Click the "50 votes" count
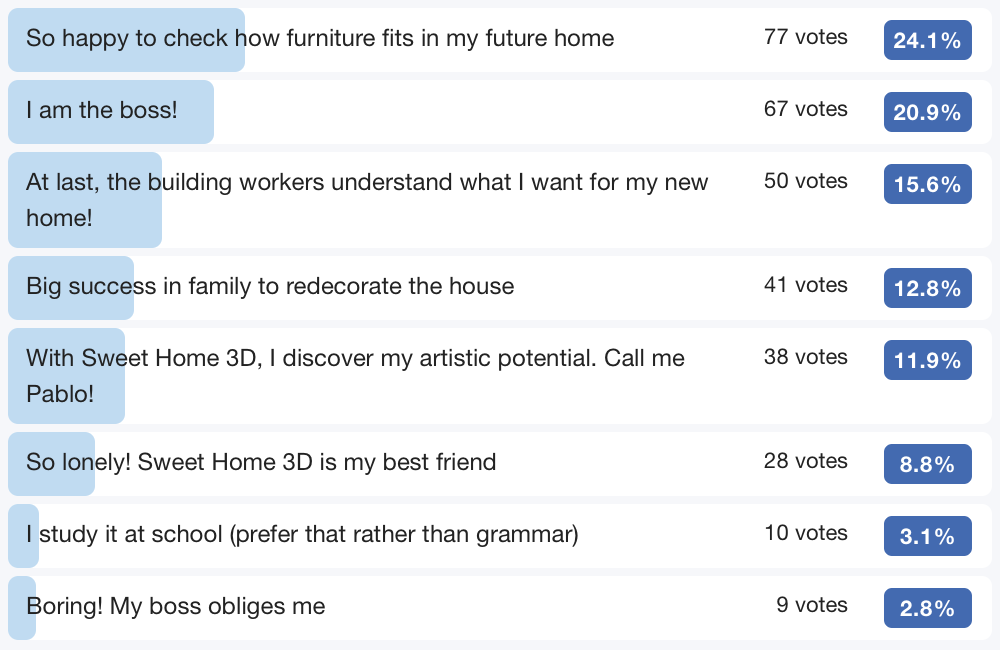Viewport: 1000px width, 650px height. (x=805, y=182)
